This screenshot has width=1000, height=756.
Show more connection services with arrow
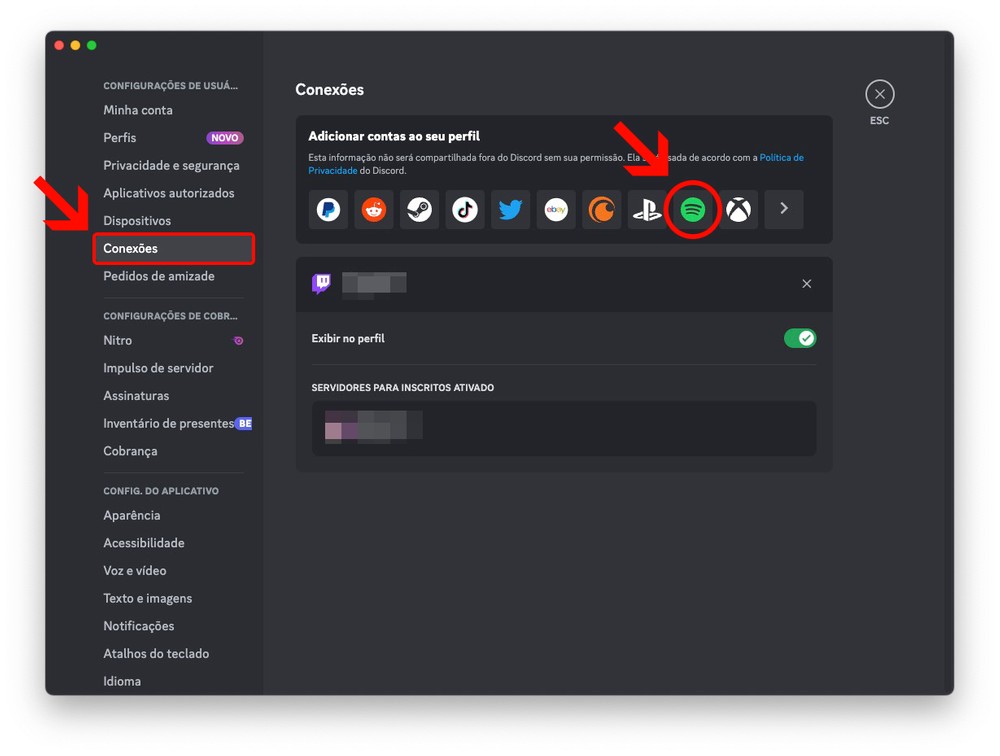point(784,209)
